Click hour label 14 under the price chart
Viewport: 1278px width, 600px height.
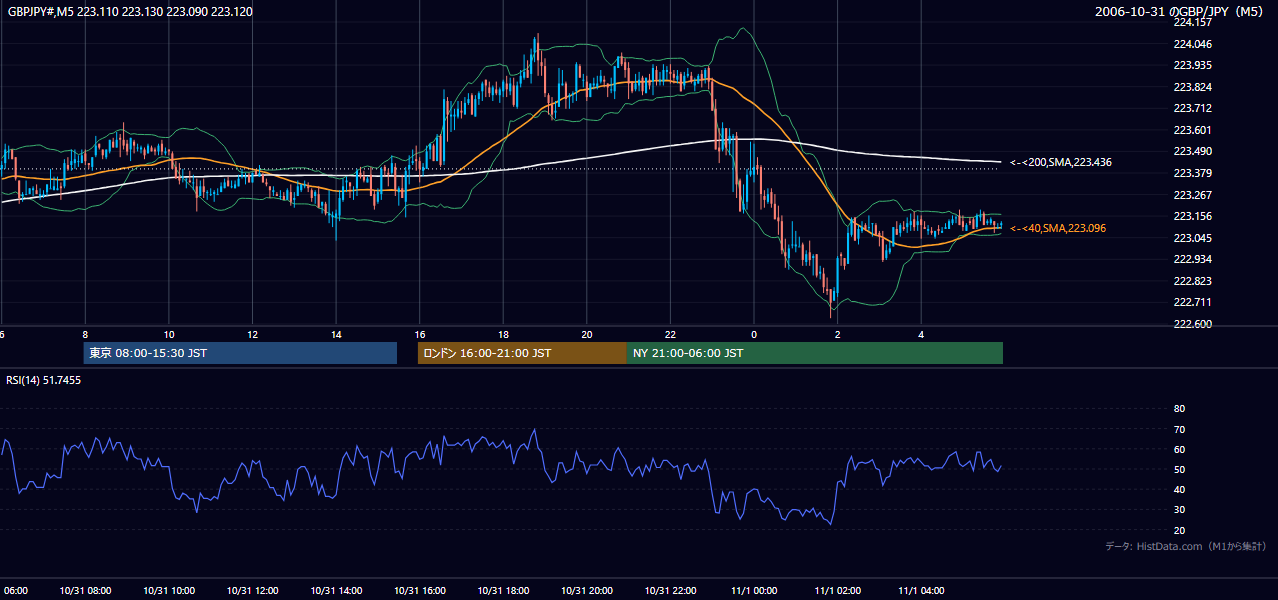pyautogui.click(x=336, y=335)
